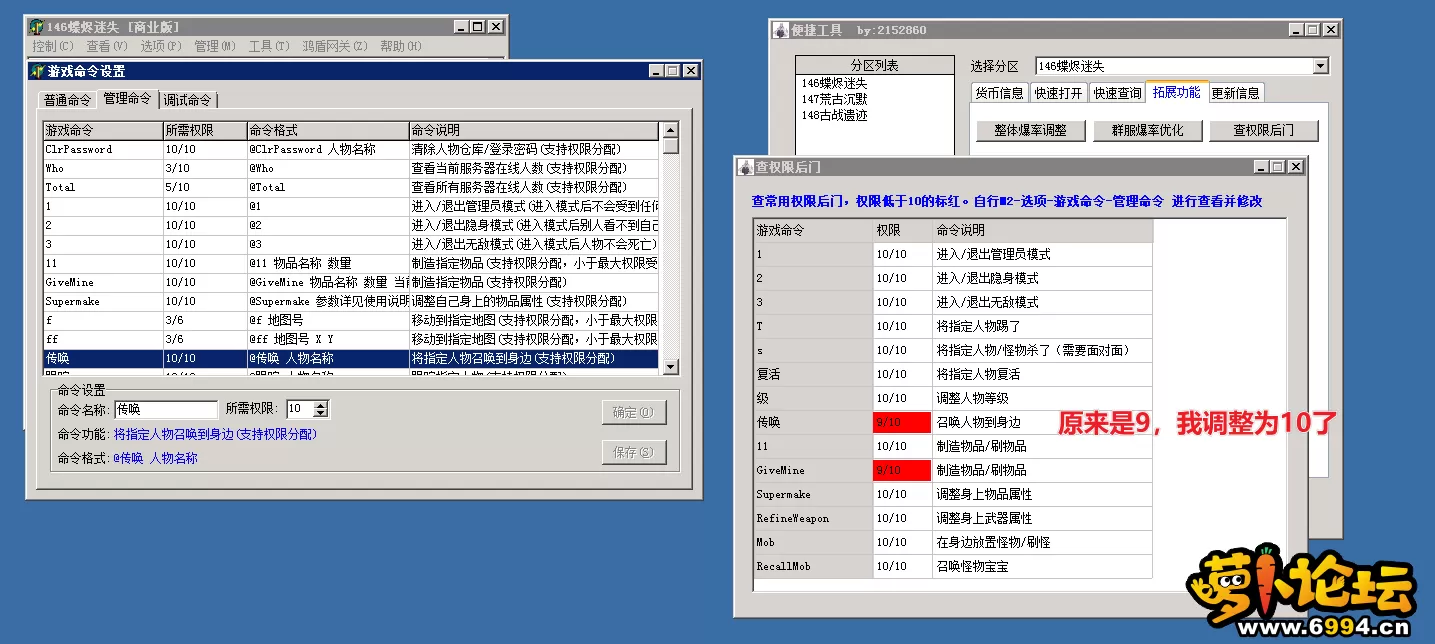
Task: Decrease 所需权限 with the spinner down arrow
Action: [321, 413]
